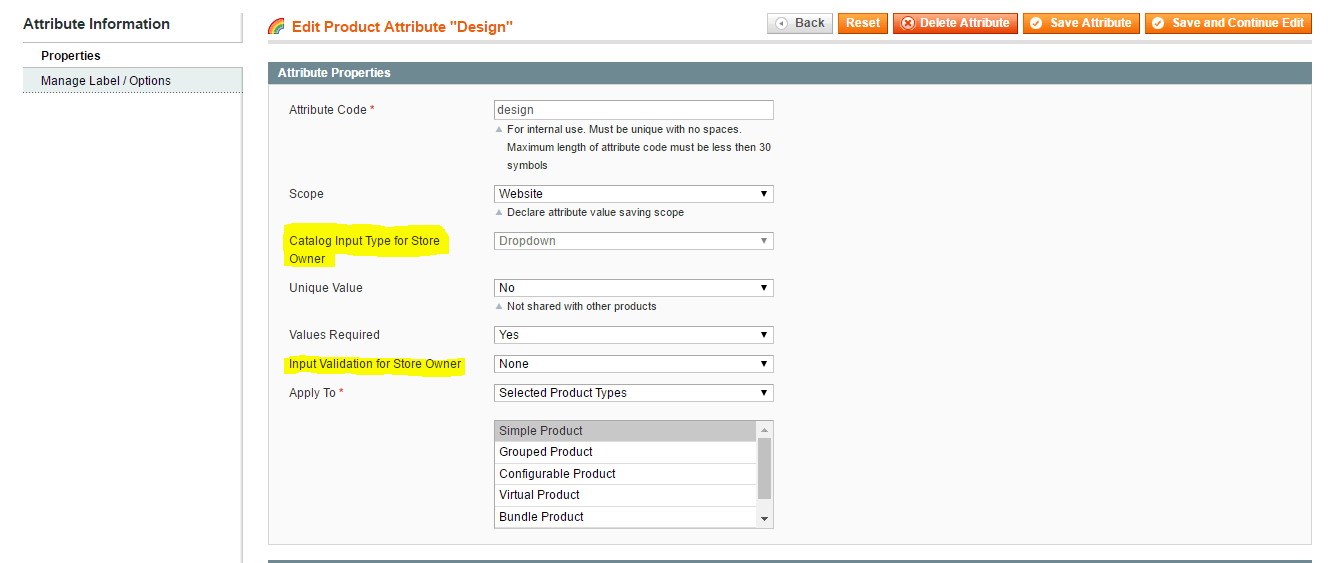Select Bundle Product in the list
1331x563 pixels.
(625, 517)
